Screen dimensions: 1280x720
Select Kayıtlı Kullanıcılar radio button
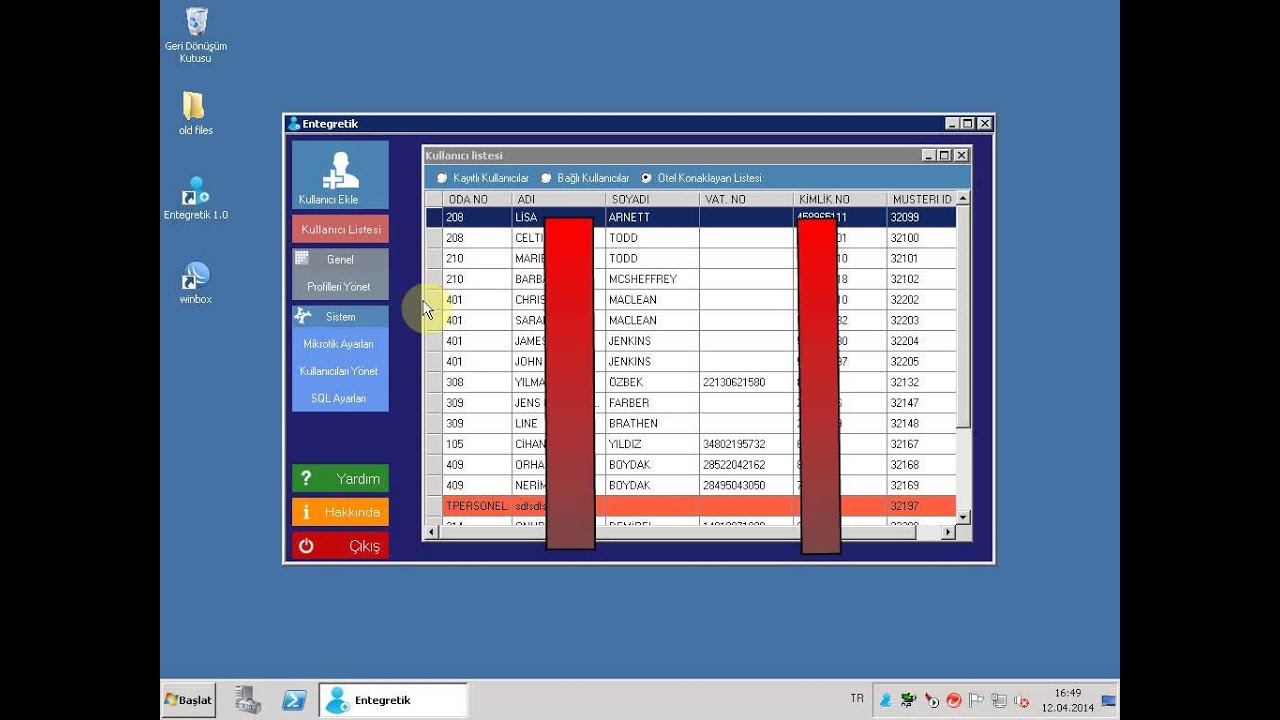click(442, 178)
